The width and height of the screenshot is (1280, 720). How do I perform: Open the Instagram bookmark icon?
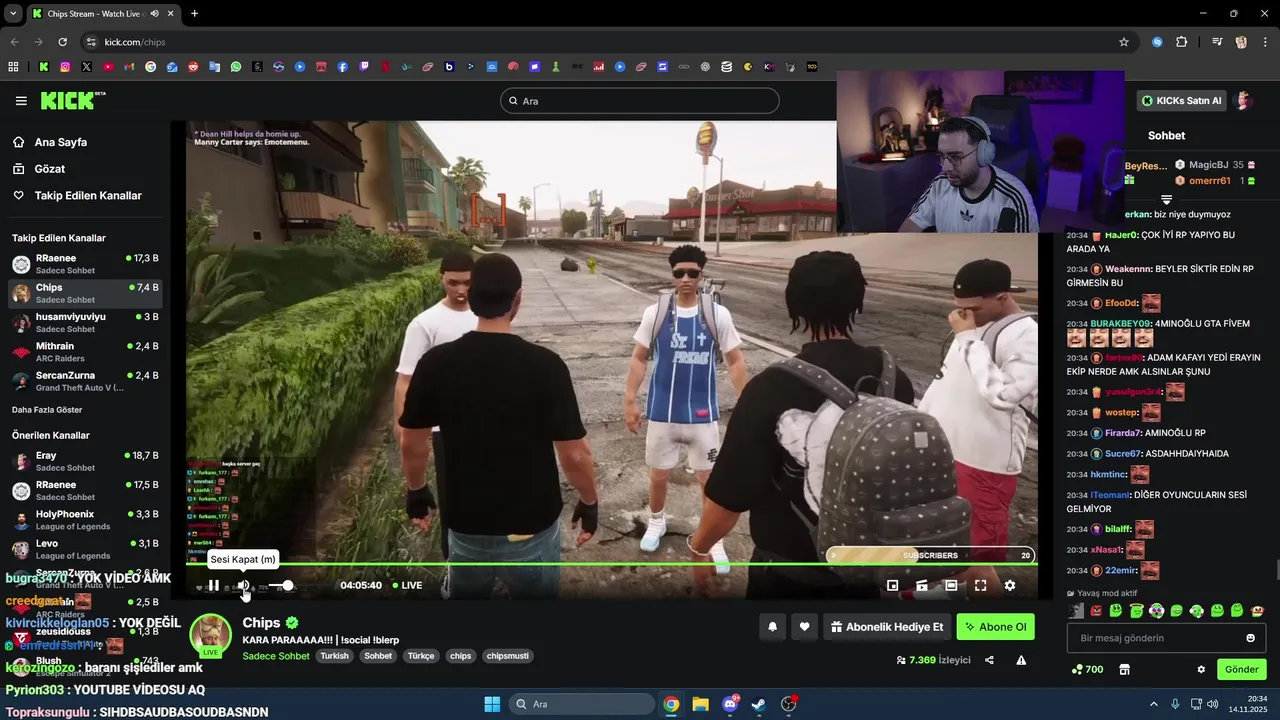pyautogui.click(x=65, y=67)
